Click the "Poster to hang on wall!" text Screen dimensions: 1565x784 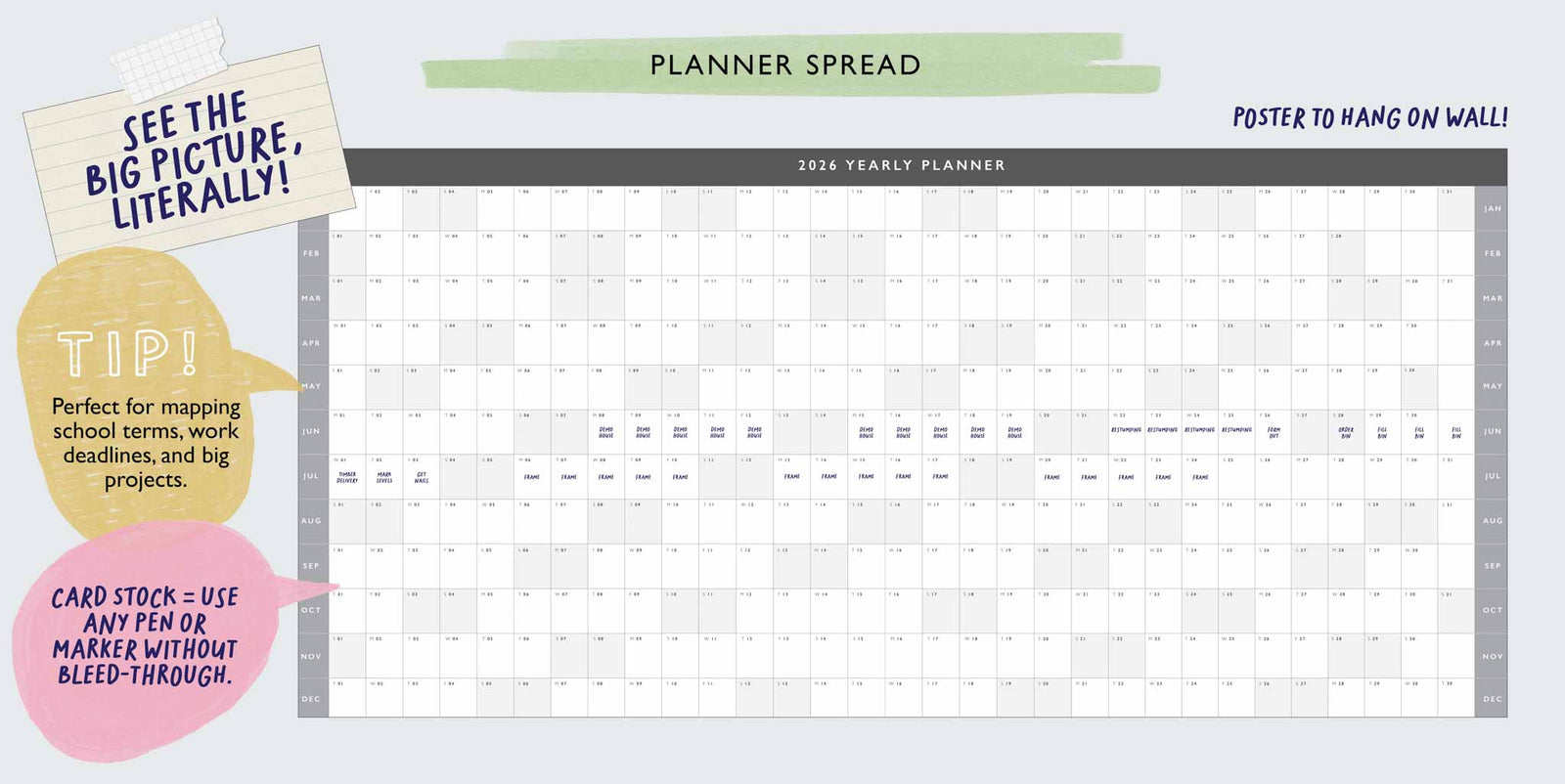1369,118
